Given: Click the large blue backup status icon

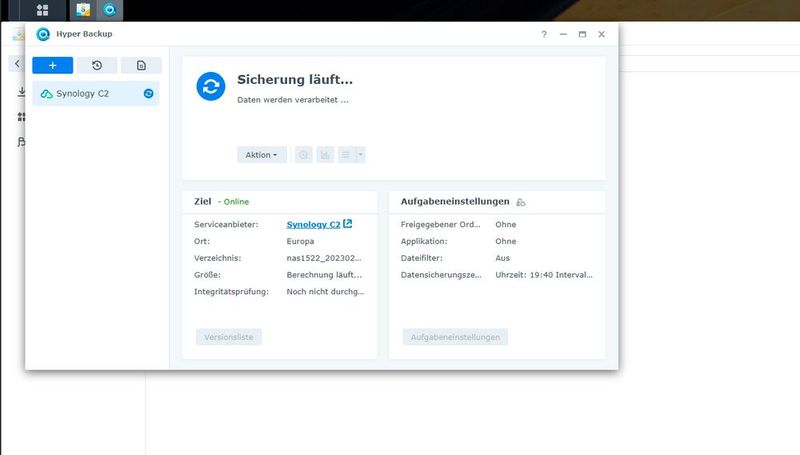Looking at the screenshot, I should (x=211, y=86).
